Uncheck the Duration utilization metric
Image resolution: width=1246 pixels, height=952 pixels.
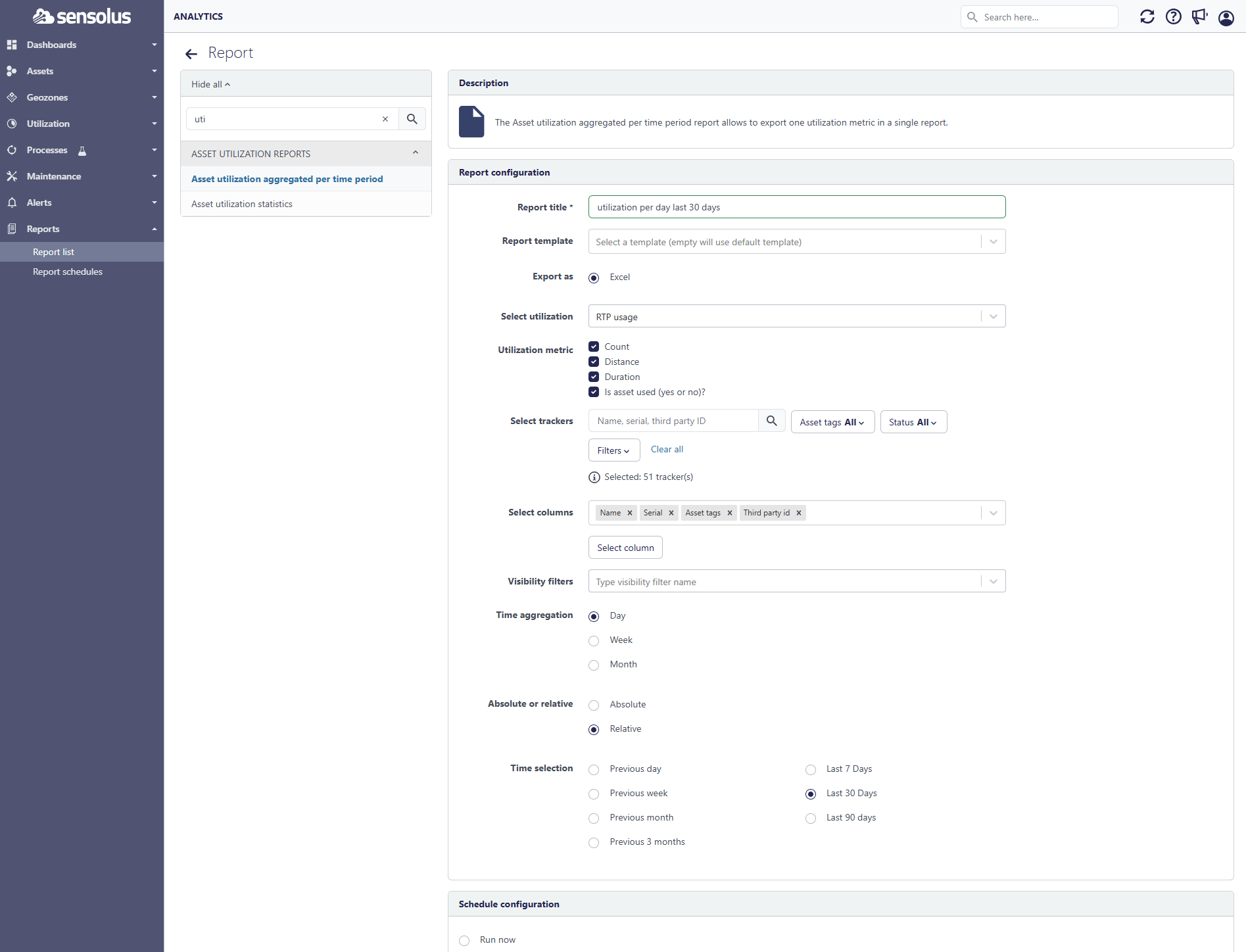594,377
